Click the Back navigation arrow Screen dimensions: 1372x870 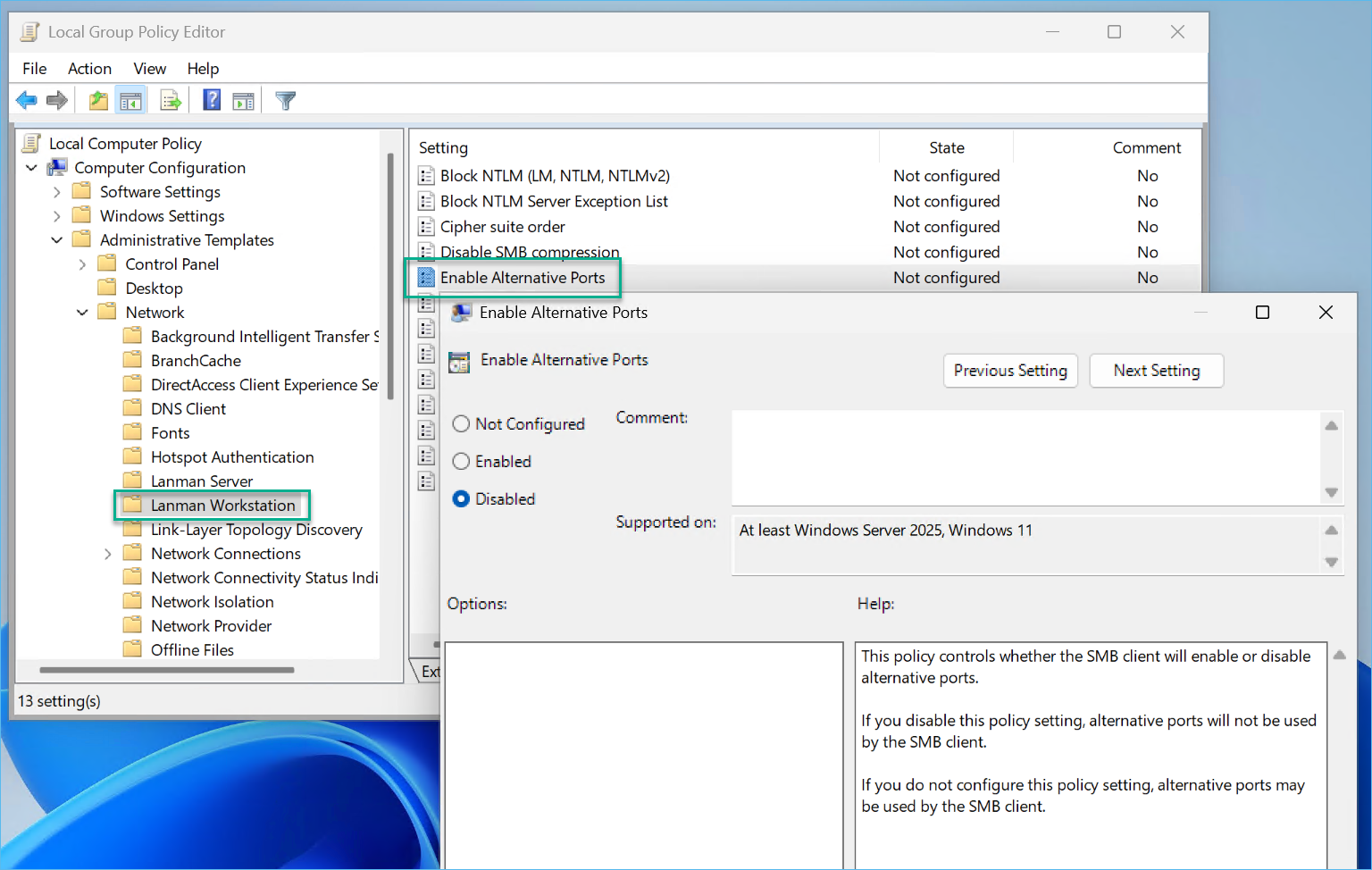tap(26, 99)
